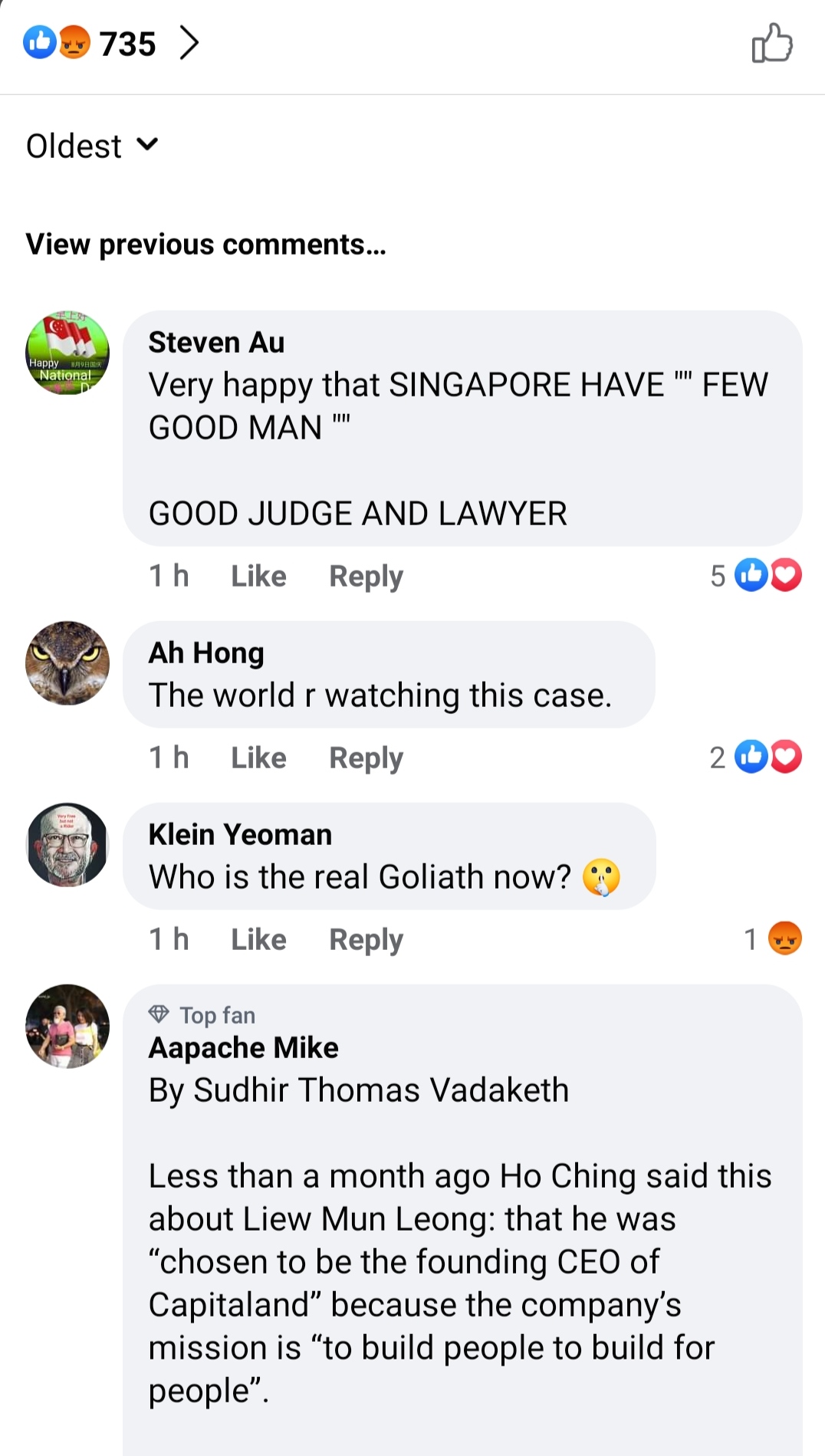View reactions on Steven Au's comment
Screen dimensions: 825x1456
(756, 575)
